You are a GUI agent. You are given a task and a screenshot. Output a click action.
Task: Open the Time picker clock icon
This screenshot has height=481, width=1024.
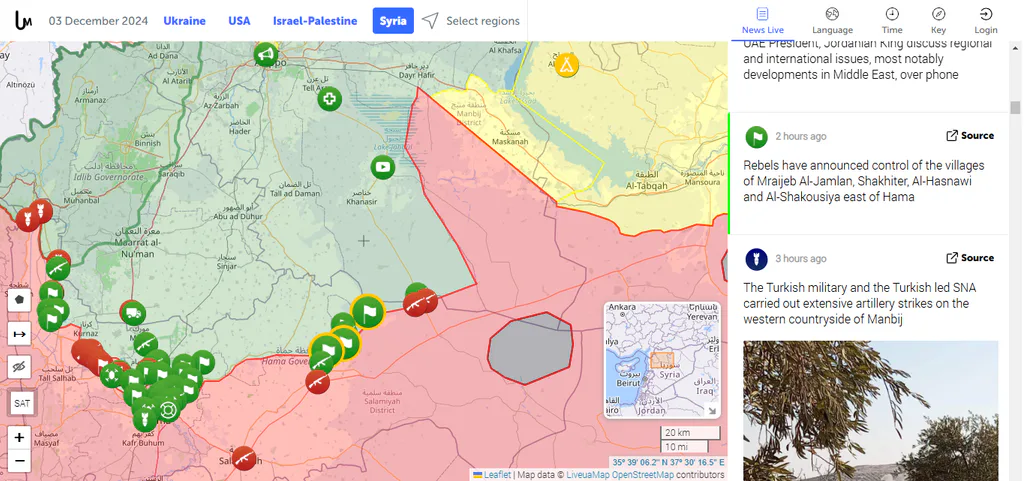[892, 14]
